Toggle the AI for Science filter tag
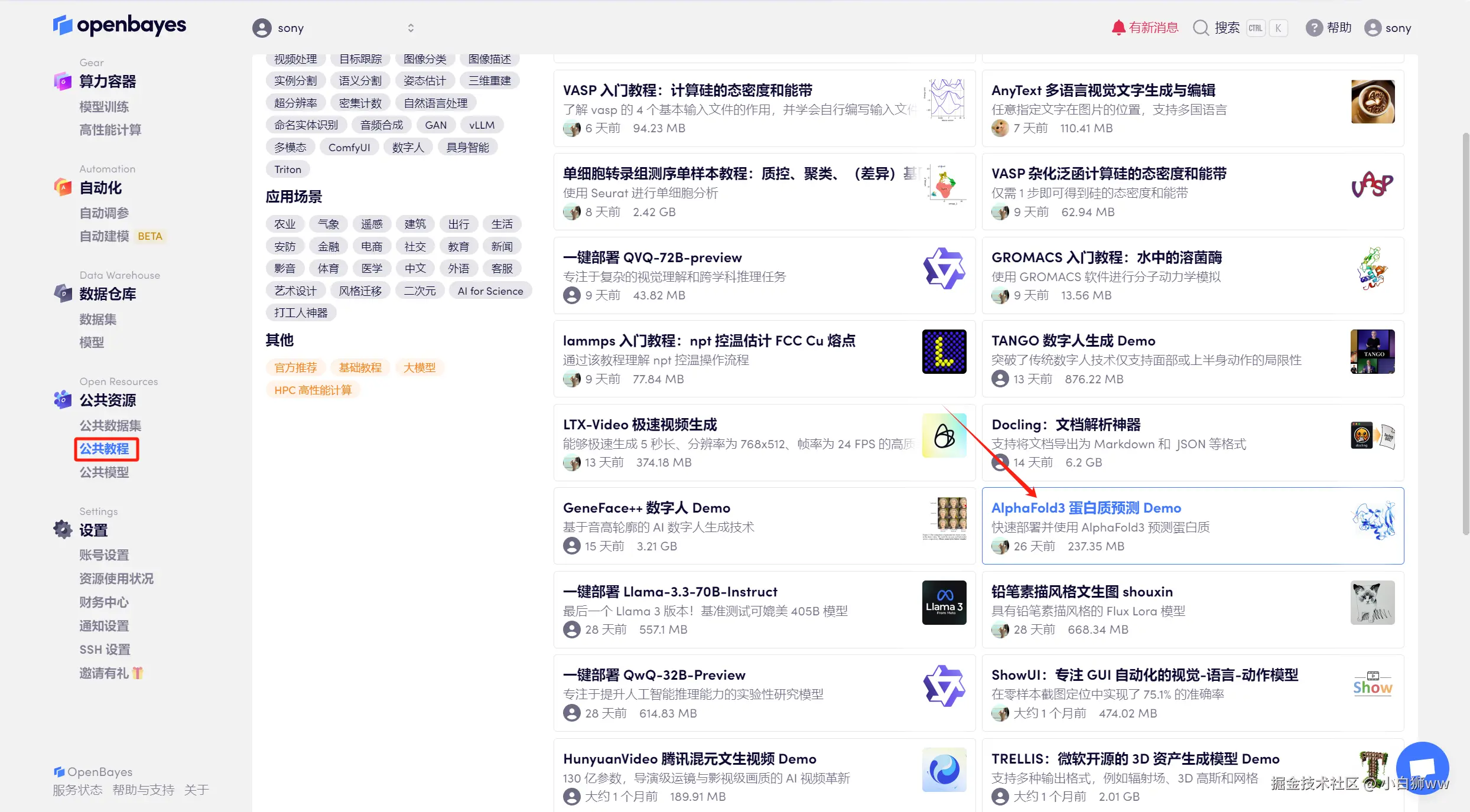The height and width of the screenshot is (812, 1470). pos(490,291)
